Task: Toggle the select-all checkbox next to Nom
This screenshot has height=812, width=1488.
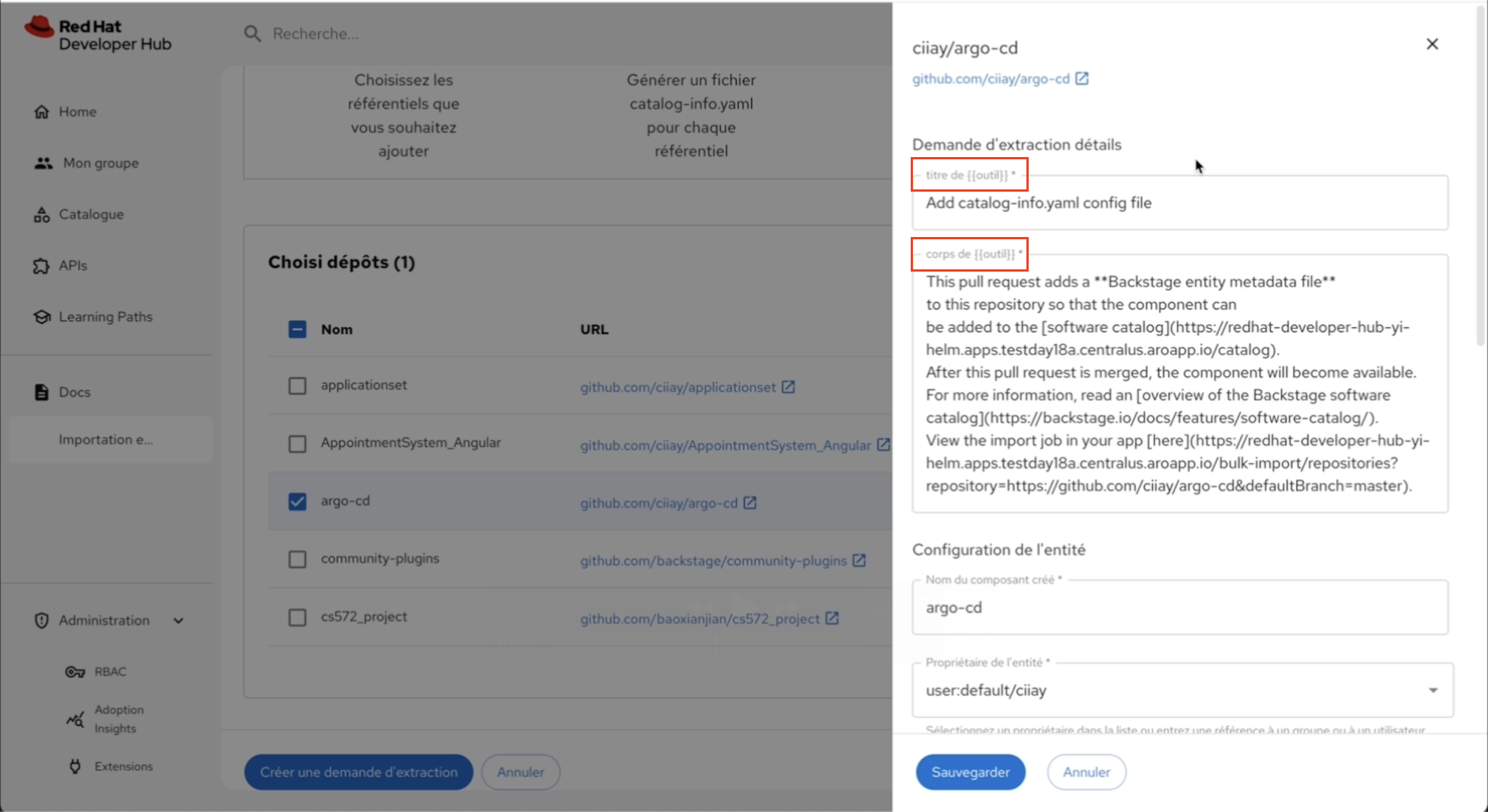Action: coord(297,329)
